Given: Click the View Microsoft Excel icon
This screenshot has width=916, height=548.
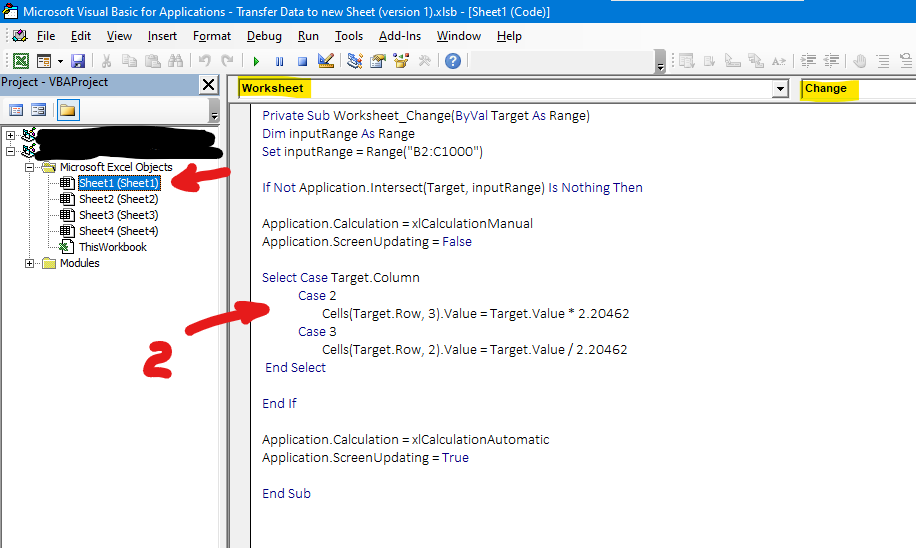Looking at the screenshot, I should click(x=21, y=61).
